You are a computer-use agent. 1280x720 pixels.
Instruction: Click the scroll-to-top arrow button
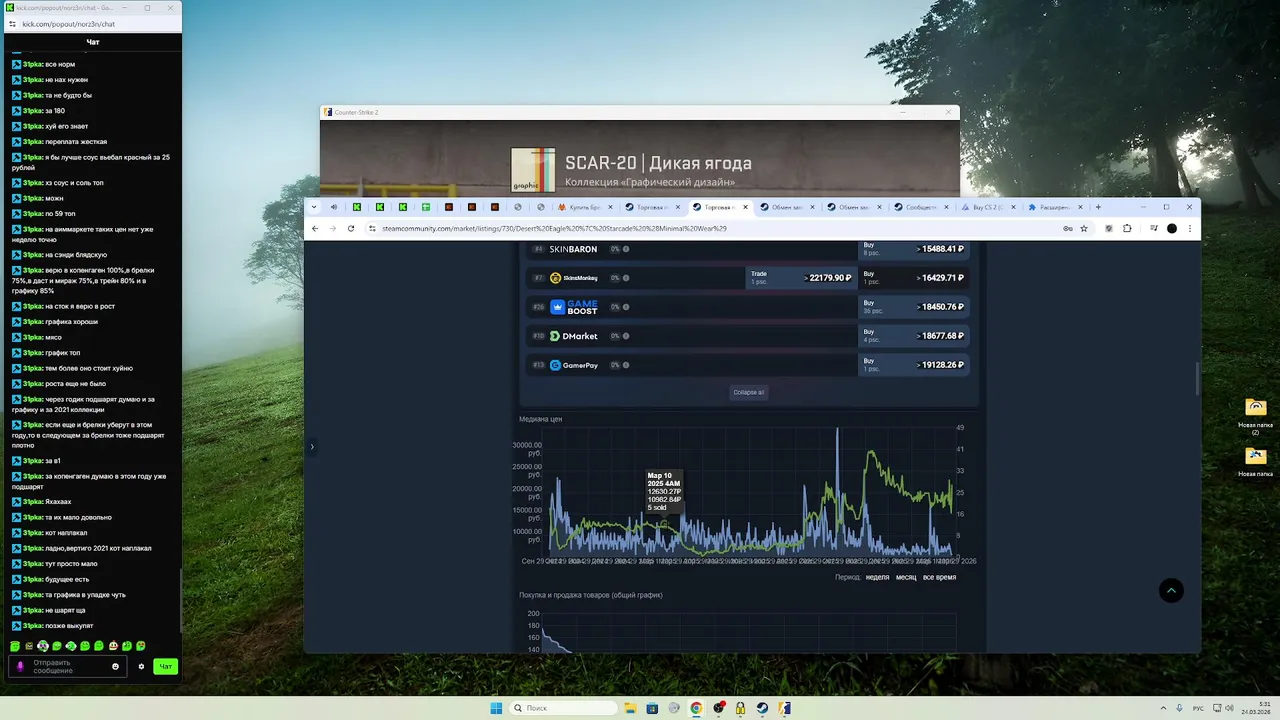click(1171, 591)
